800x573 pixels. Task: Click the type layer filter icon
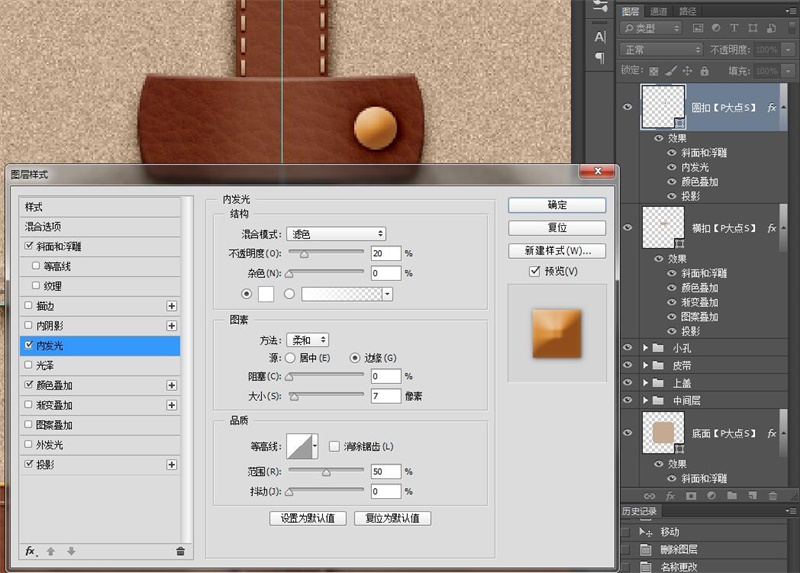(x=734, y=28)
